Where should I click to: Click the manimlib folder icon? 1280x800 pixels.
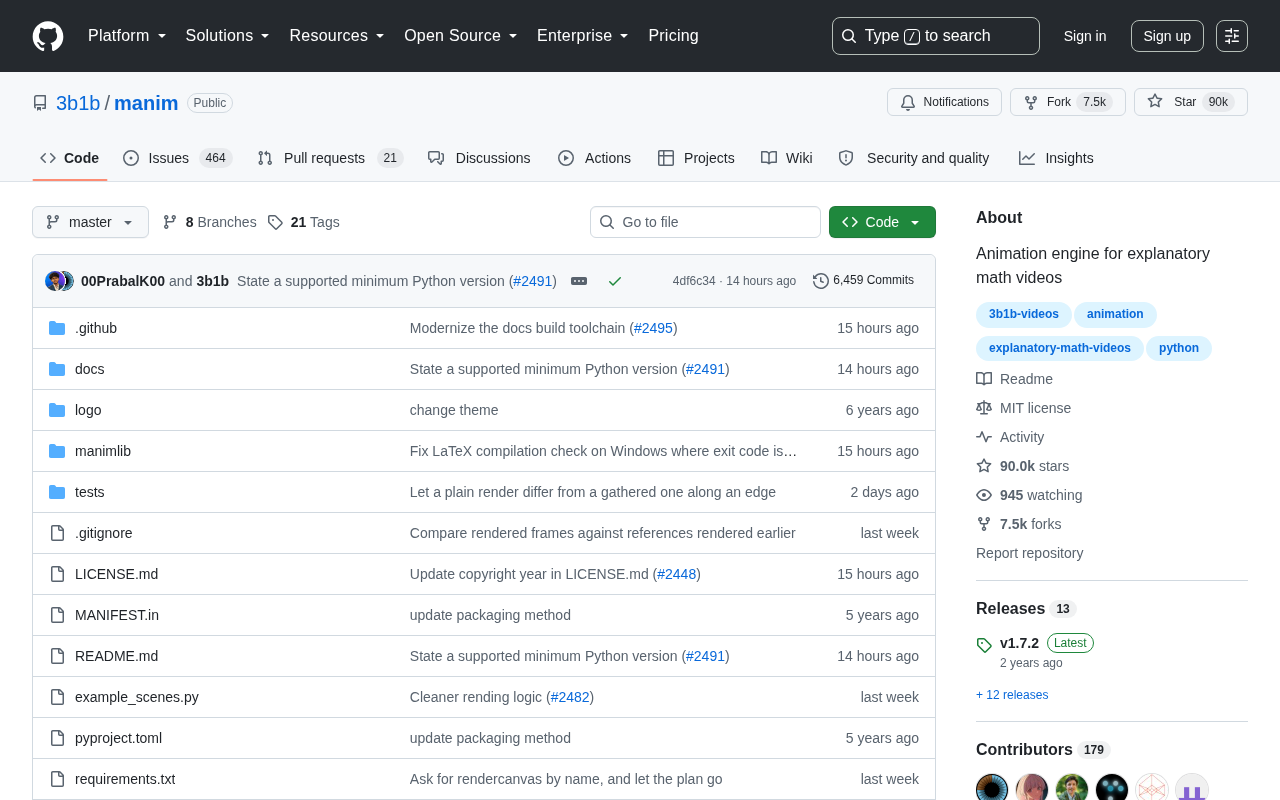[57, 451]
